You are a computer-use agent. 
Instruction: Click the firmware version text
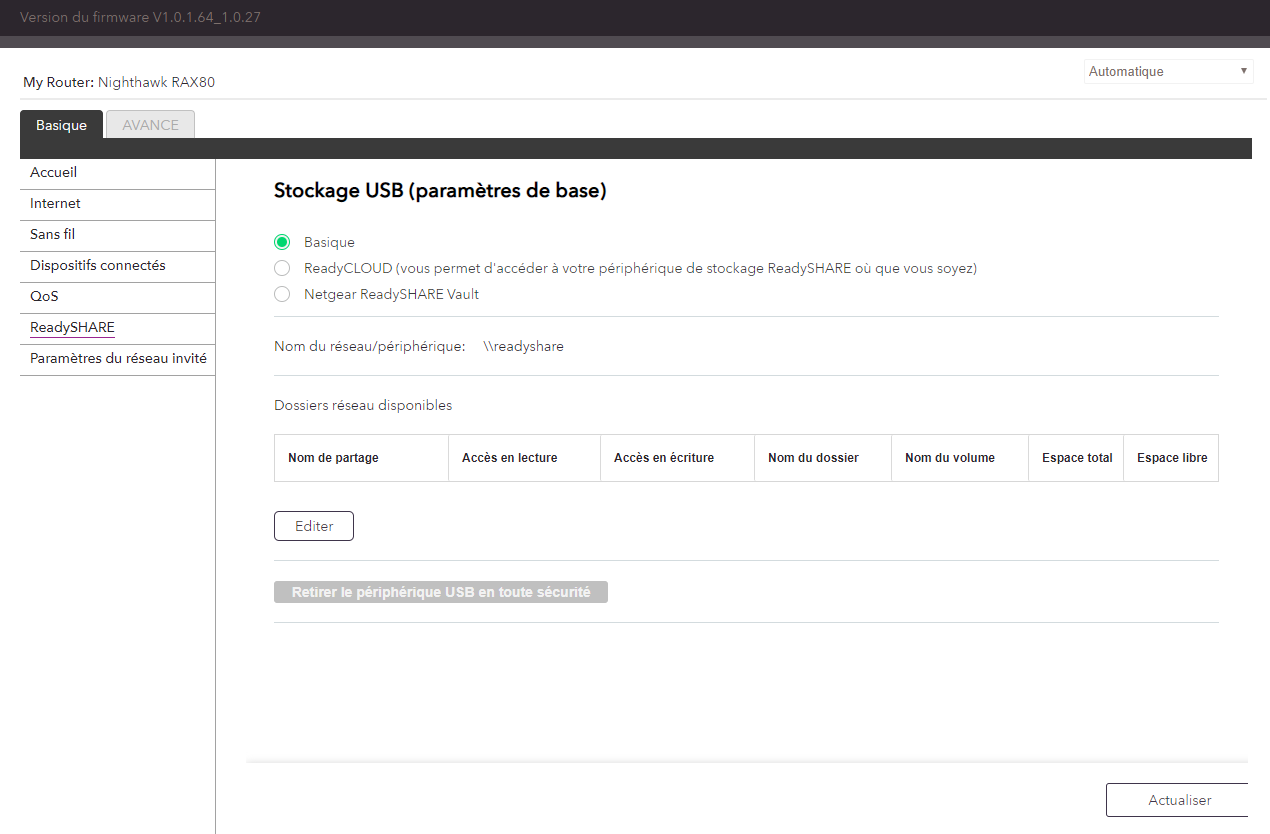140,18
